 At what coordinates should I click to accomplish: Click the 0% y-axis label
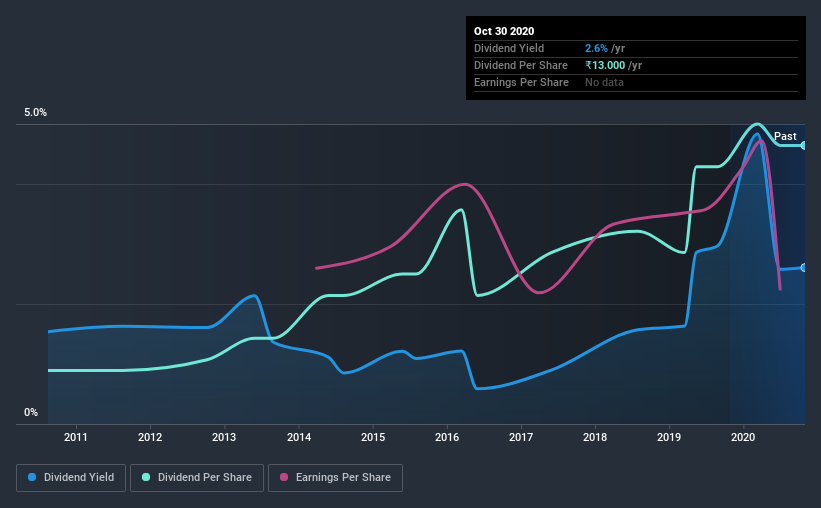pyautogui.click(x=31, y=412)
